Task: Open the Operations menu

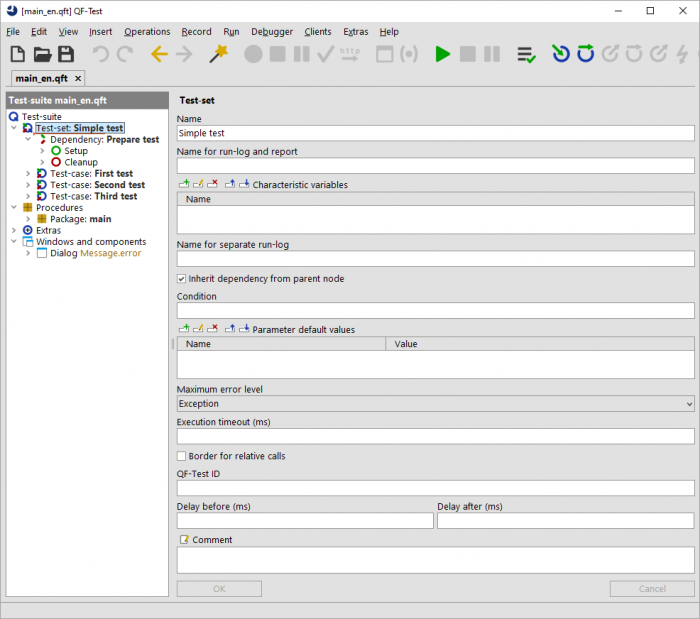Action: 147,32
